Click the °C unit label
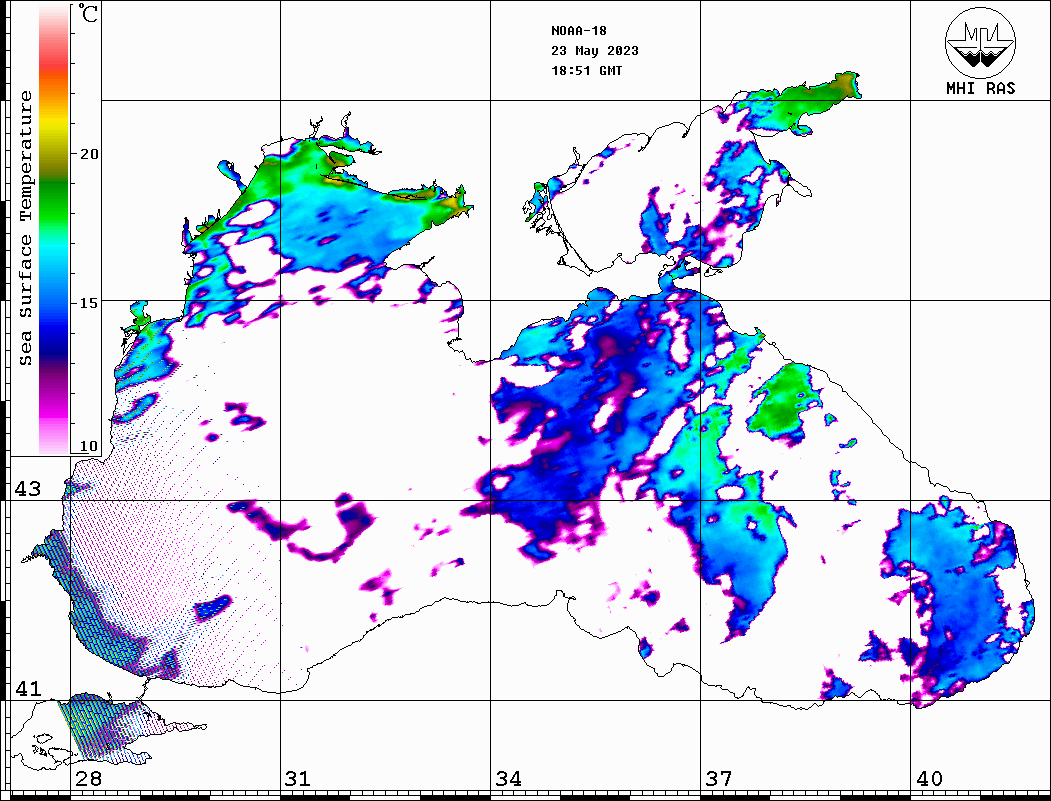This screenshot has height=801, width=1051. pos(87,13)
